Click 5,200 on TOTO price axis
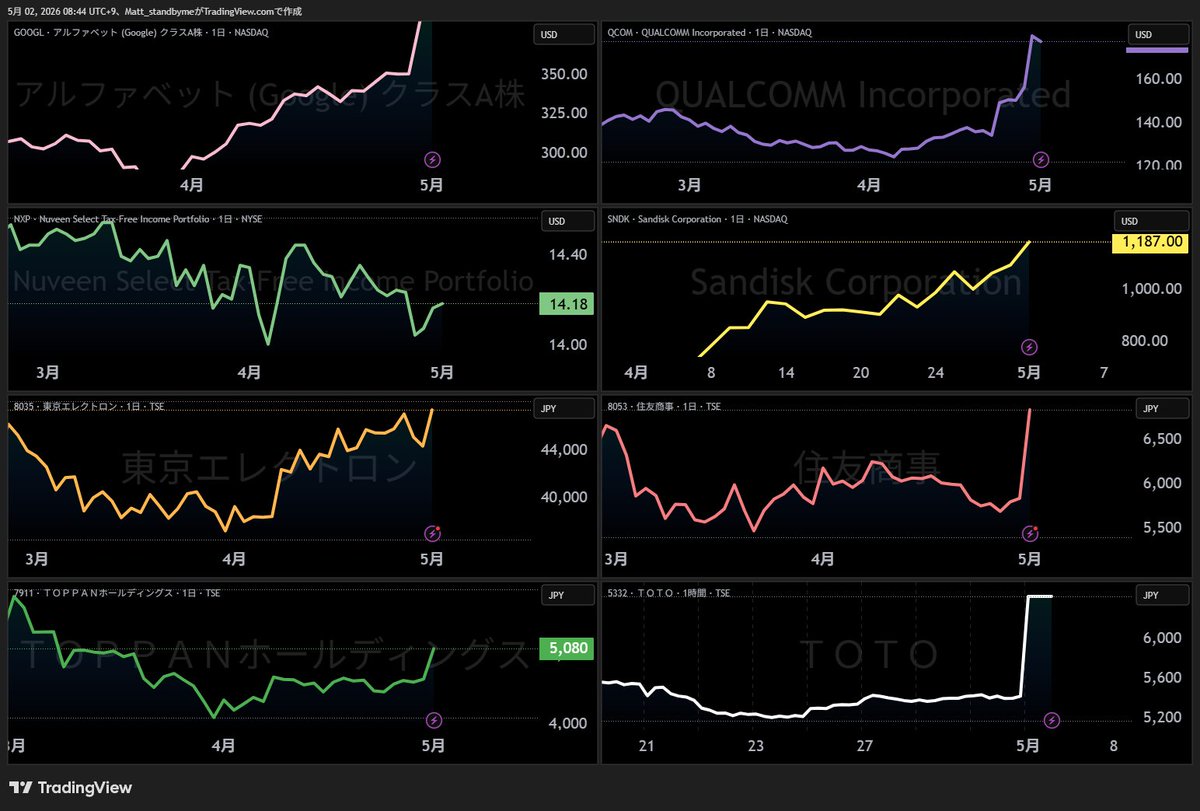 point(1161,718)
